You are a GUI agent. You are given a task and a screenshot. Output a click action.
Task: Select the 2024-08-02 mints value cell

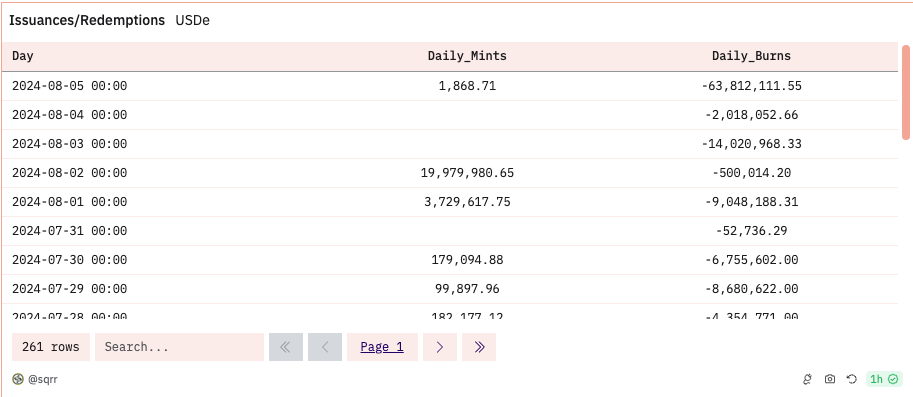(467, 173)
